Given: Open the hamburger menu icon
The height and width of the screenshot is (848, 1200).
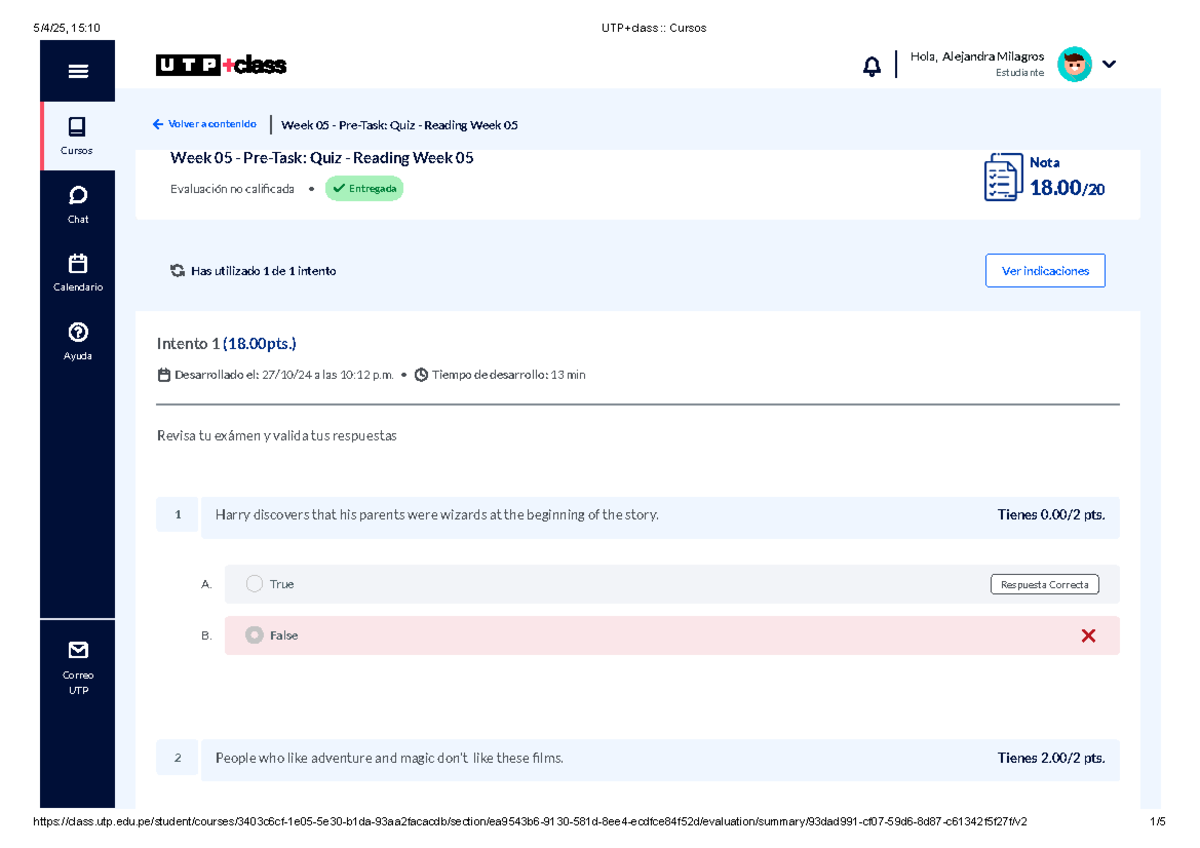Looking at the screenshot, I should click(78, 71).
